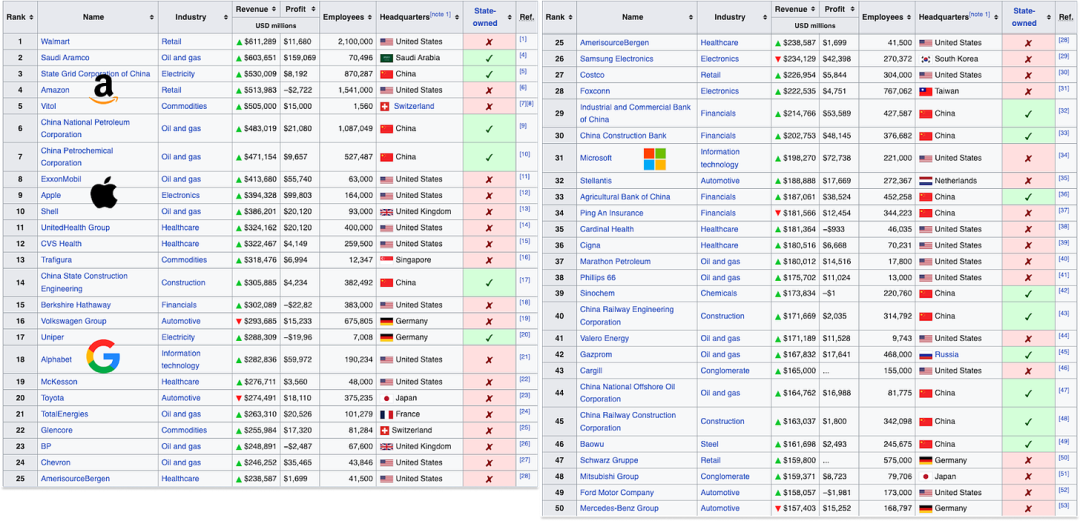Screen dimensions: 1080x521
Task: Click the red down arrow in Volkswagen Group's revenue
Action: point(239,321)
